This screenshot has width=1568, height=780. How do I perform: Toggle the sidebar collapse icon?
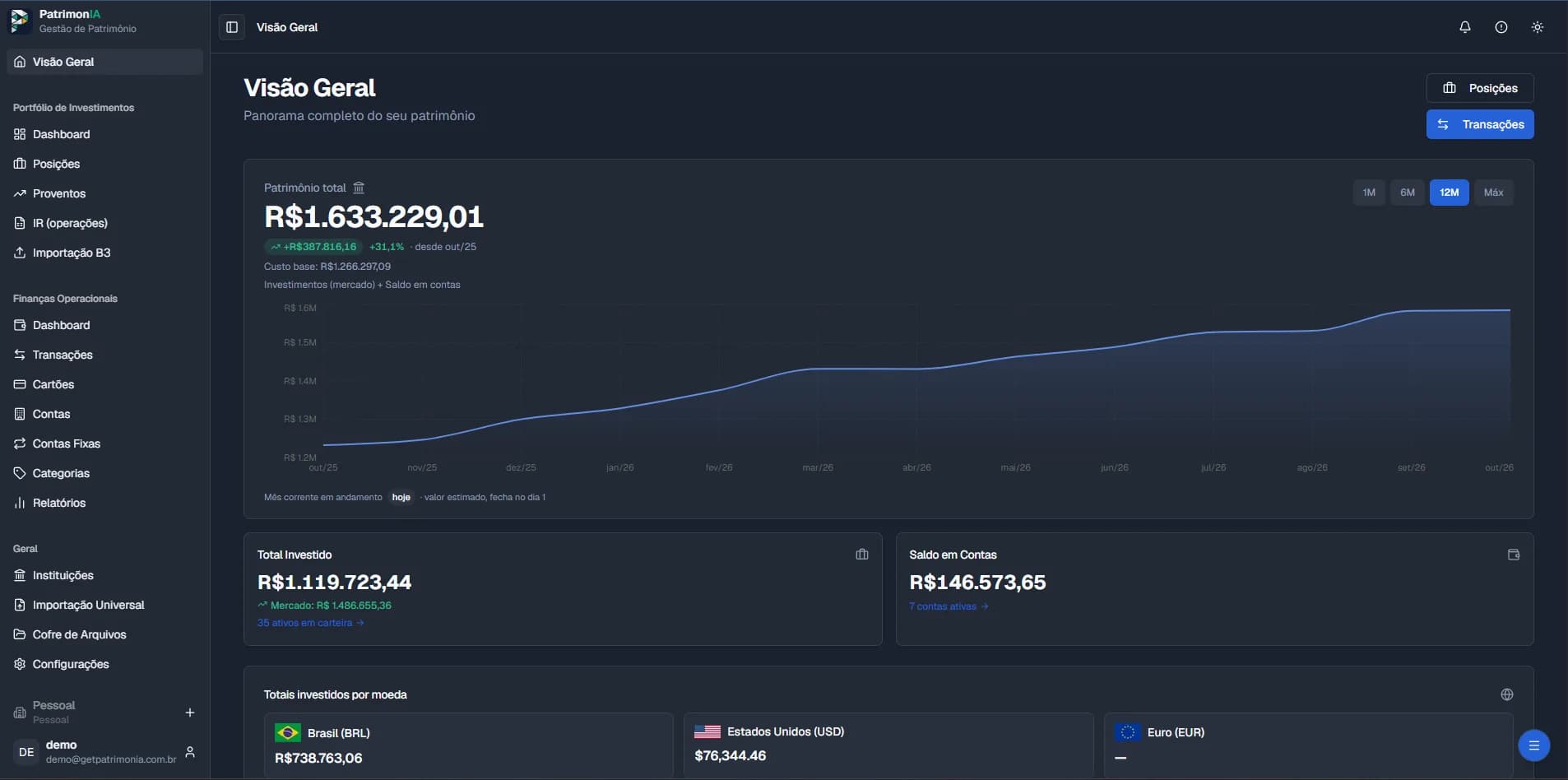point(232,27)
